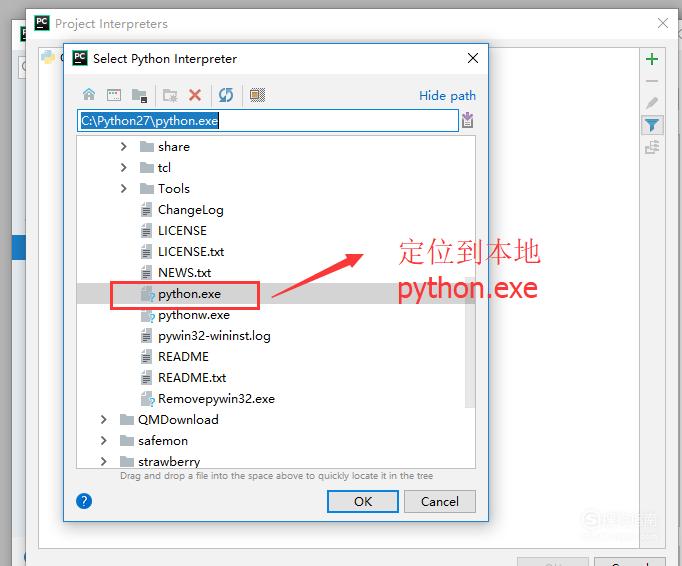The height and width of the screenshot is (566, 682).
Task: Click the desktop directory toolbar icon
Action: pos(114,94)
